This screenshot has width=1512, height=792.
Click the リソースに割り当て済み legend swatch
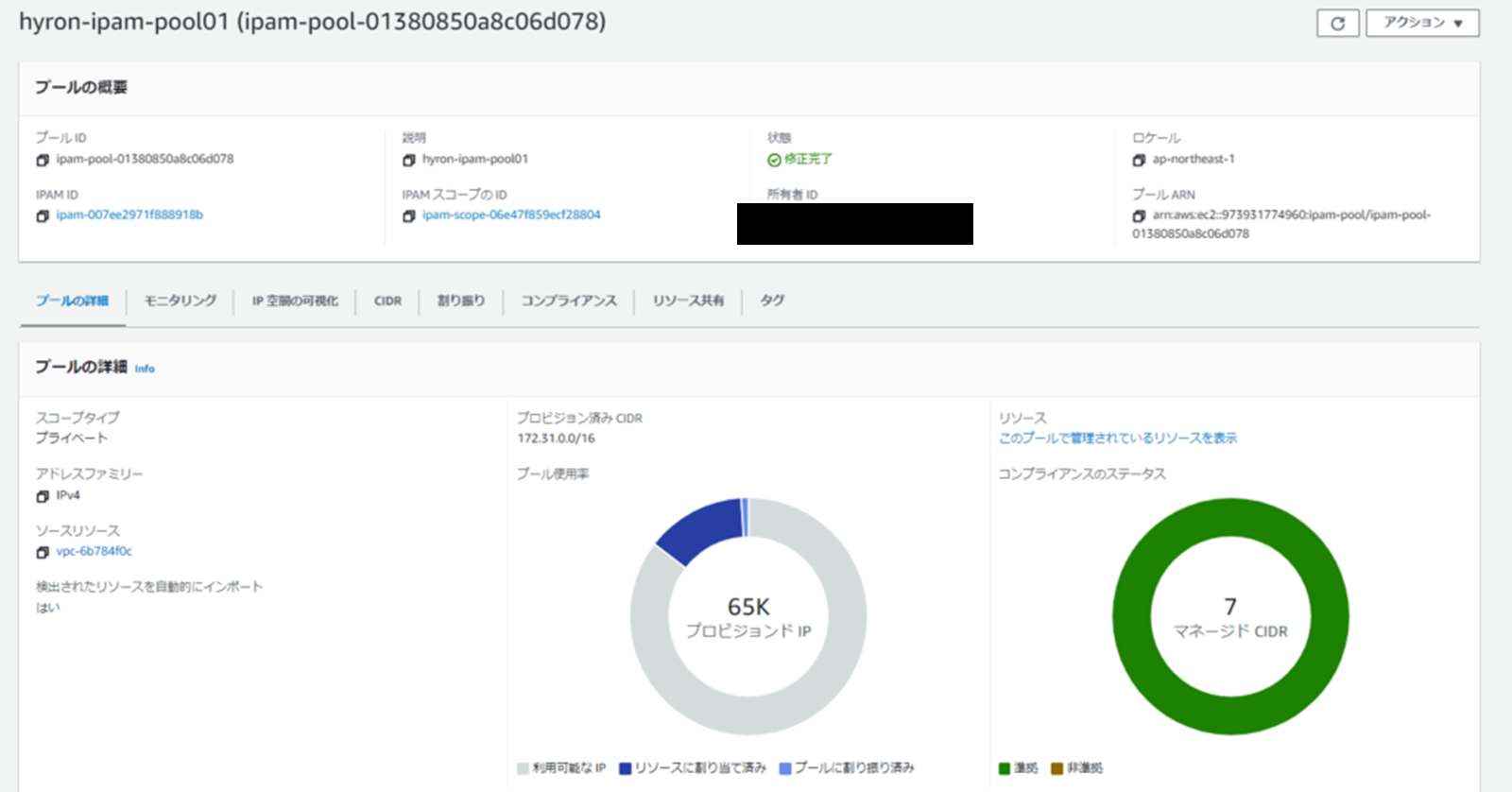pos(625,768)
